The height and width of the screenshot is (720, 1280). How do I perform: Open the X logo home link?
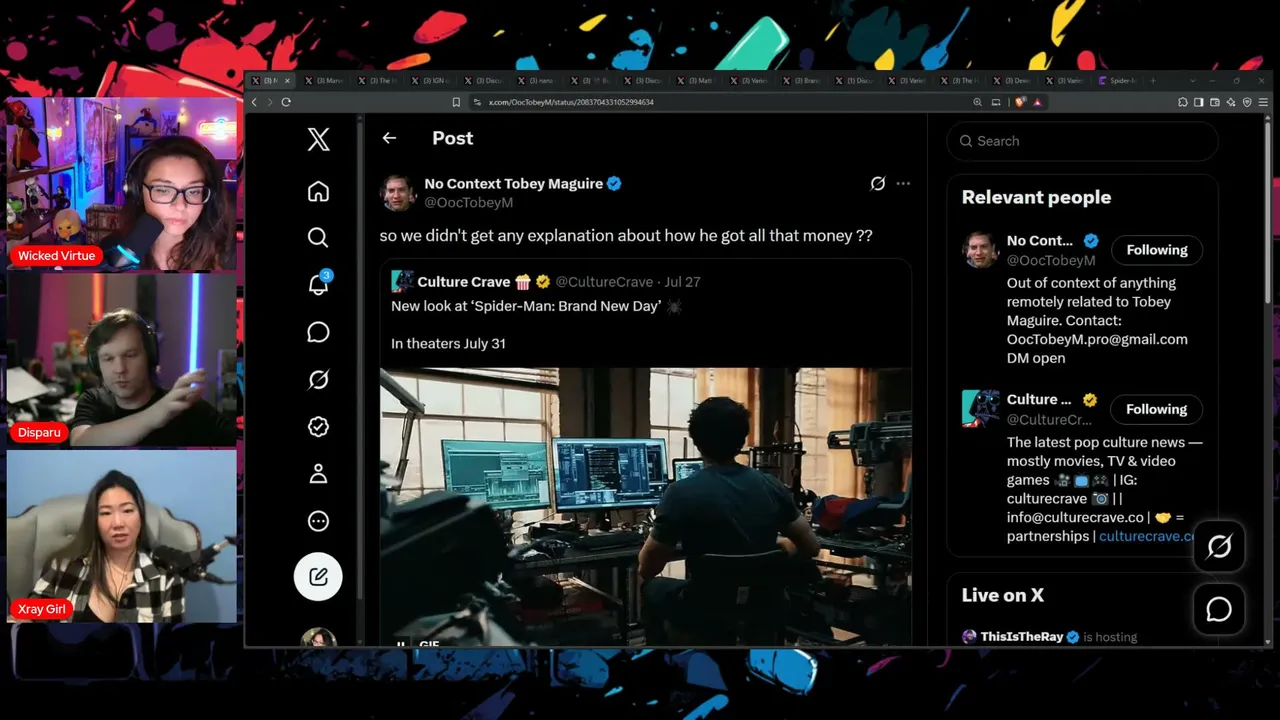click(318, 139)
